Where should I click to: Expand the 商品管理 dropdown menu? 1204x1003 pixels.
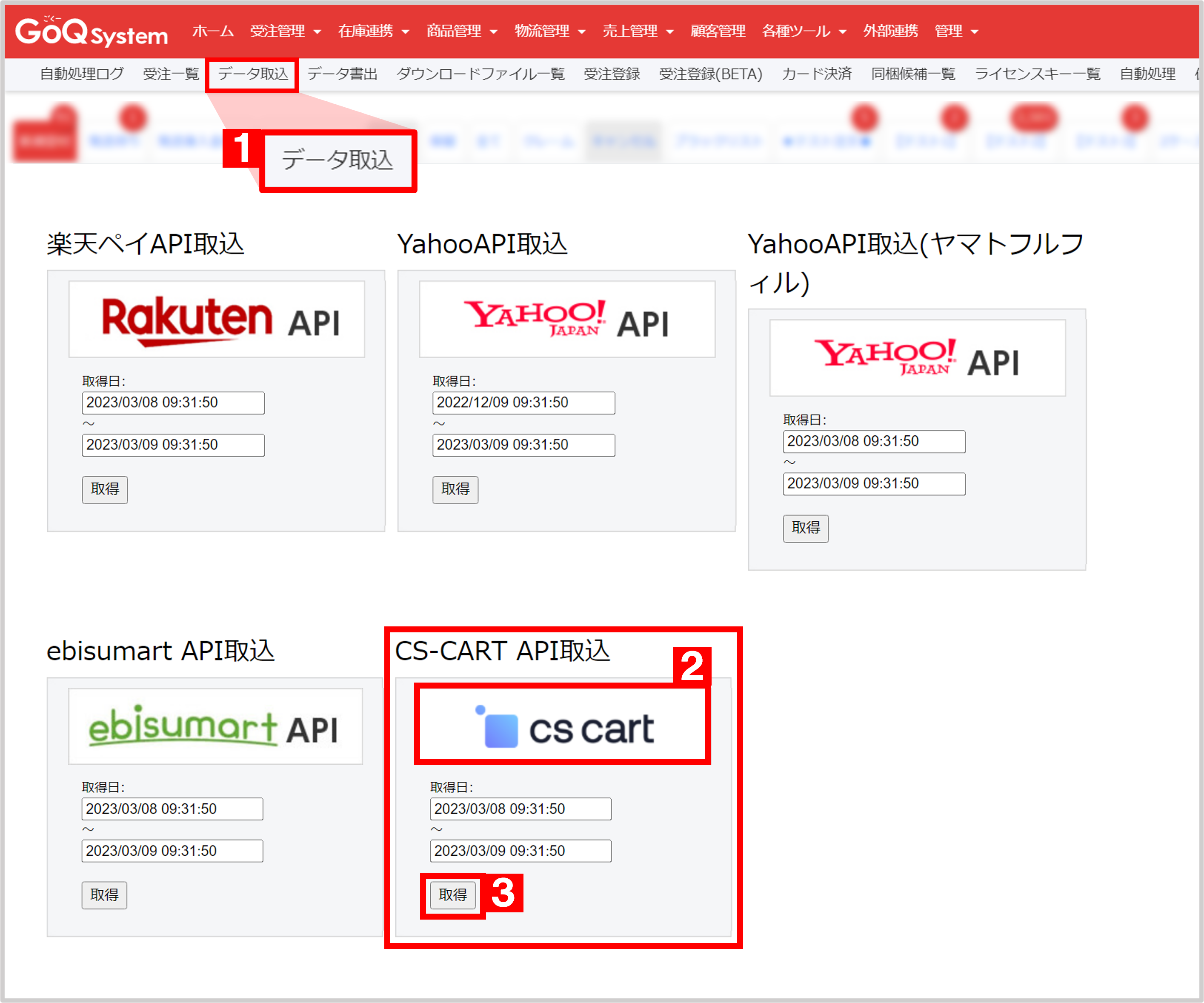pos(461,31)
